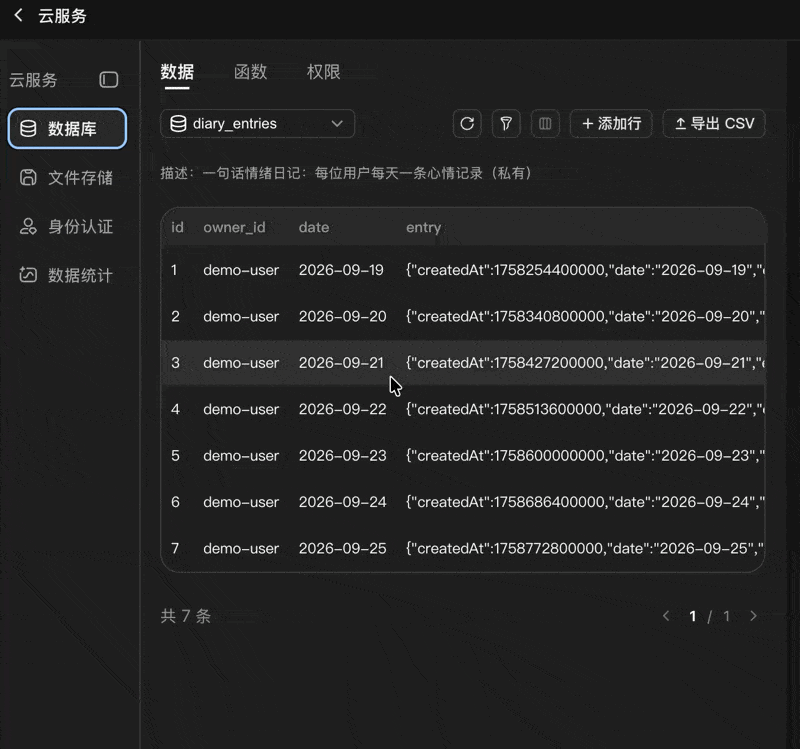Go to the next page arrow
800x749 pixels.
point(753,616)
